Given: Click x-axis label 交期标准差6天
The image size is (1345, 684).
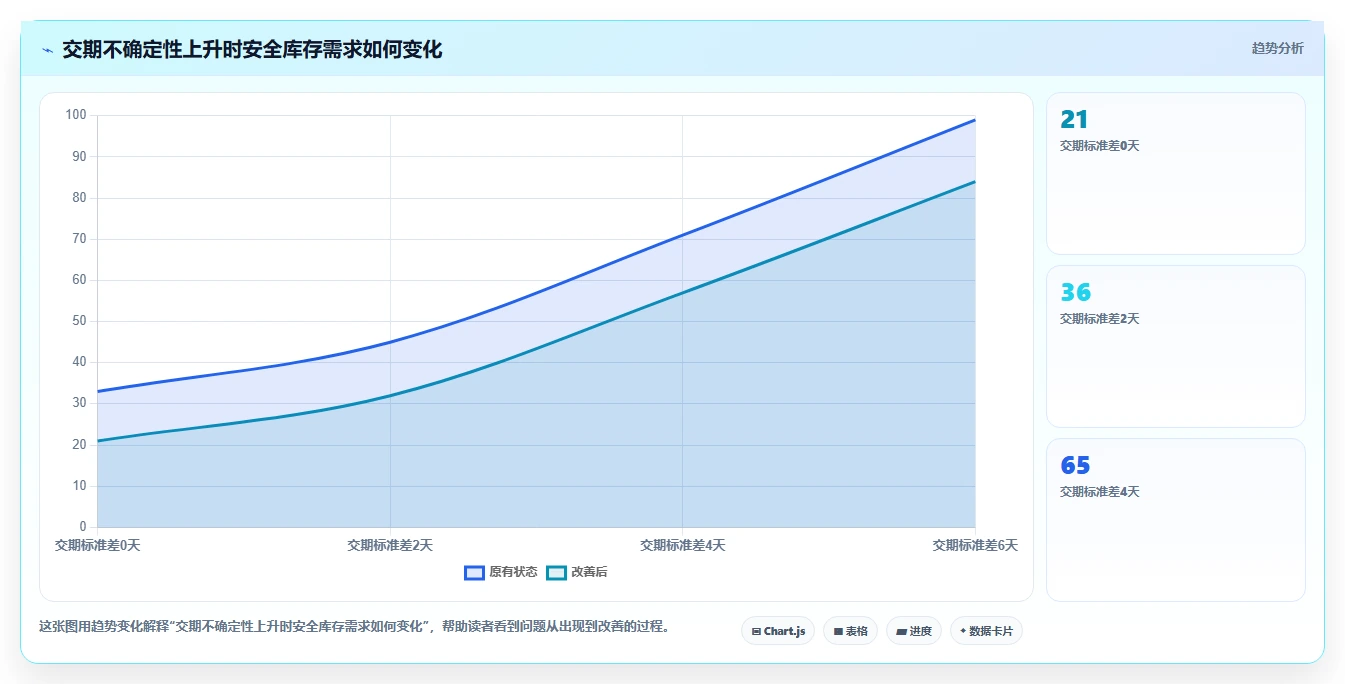Looking at the screenshot, I should (975, 545).
